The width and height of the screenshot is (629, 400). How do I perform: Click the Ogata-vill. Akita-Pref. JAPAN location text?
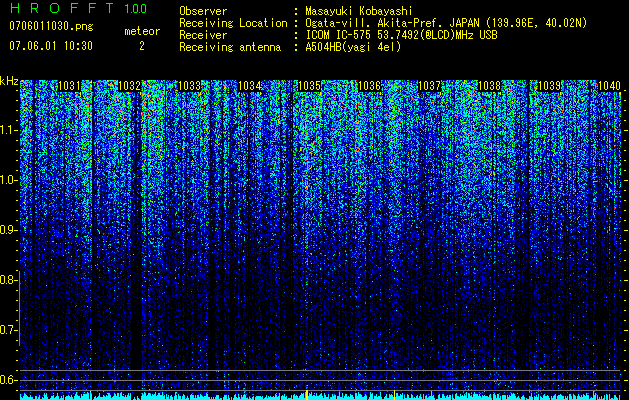(446, 23)
